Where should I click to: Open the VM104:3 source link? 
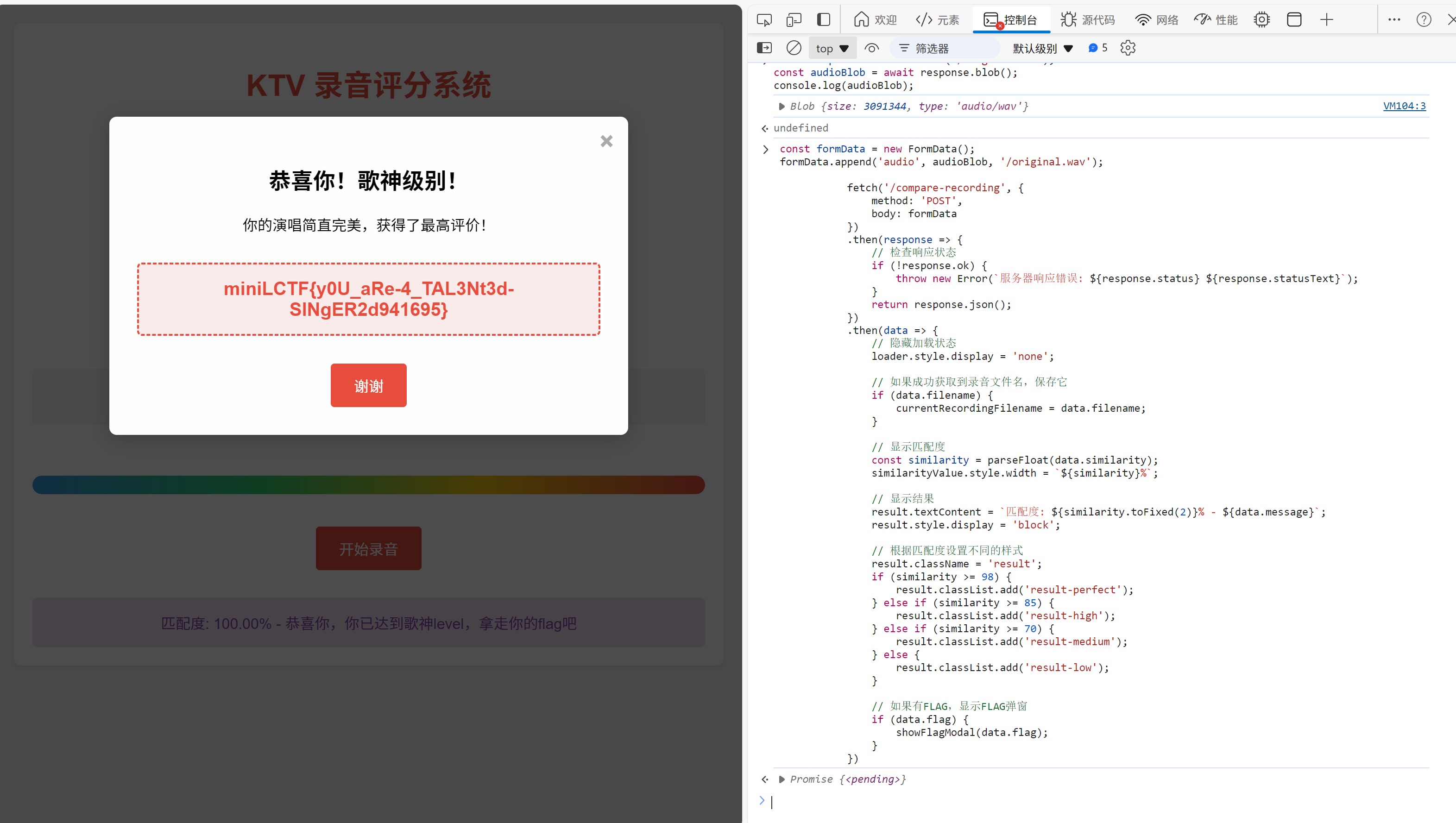(x=1404, y=106)
